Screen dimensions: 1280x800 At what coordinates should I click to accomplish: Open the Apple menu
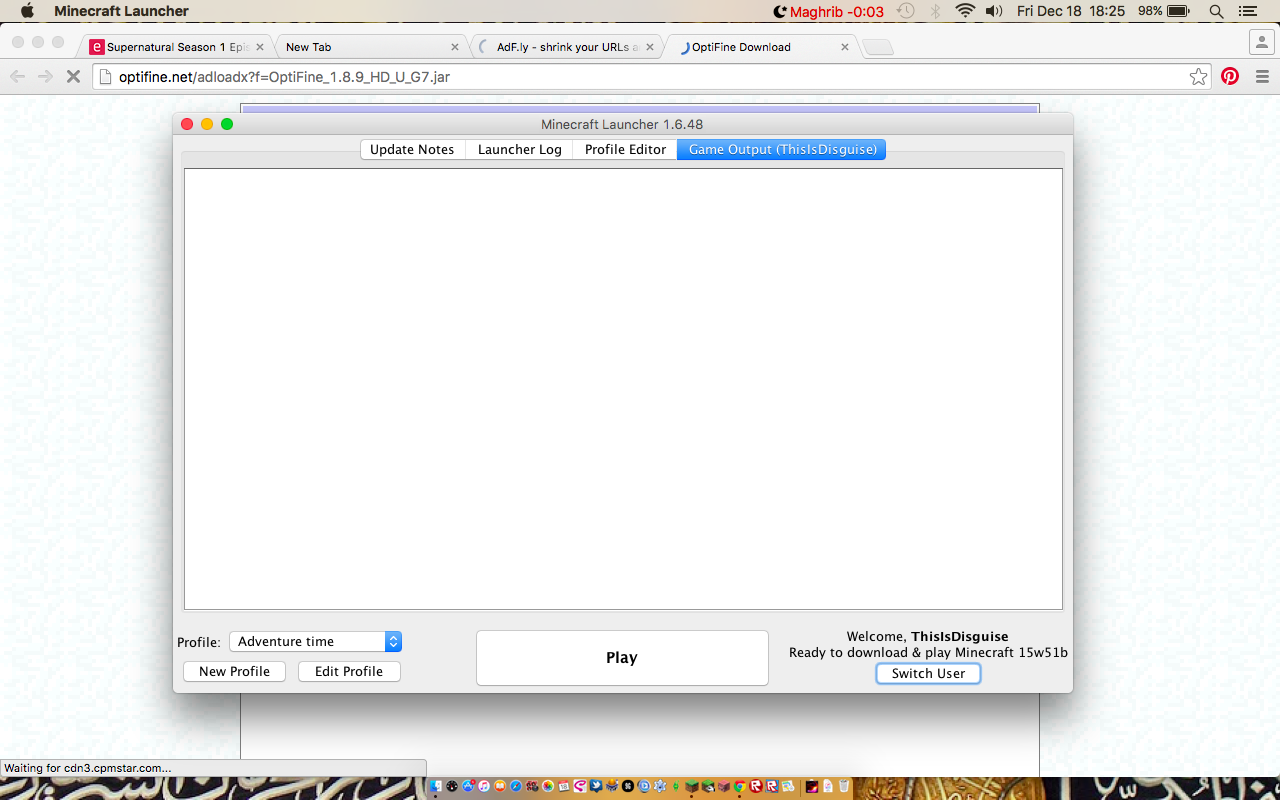click(x=27, y=11)
